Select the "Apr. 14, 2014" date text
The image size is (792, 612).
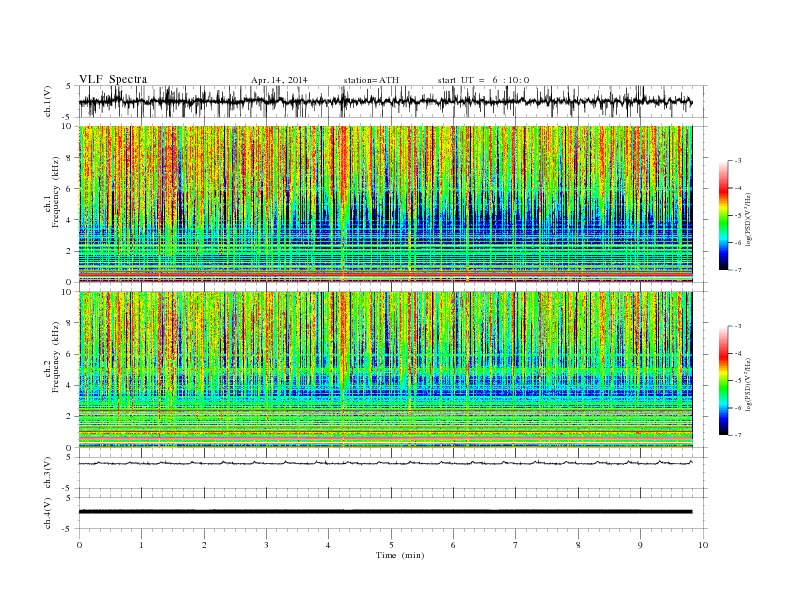[279, 80]
